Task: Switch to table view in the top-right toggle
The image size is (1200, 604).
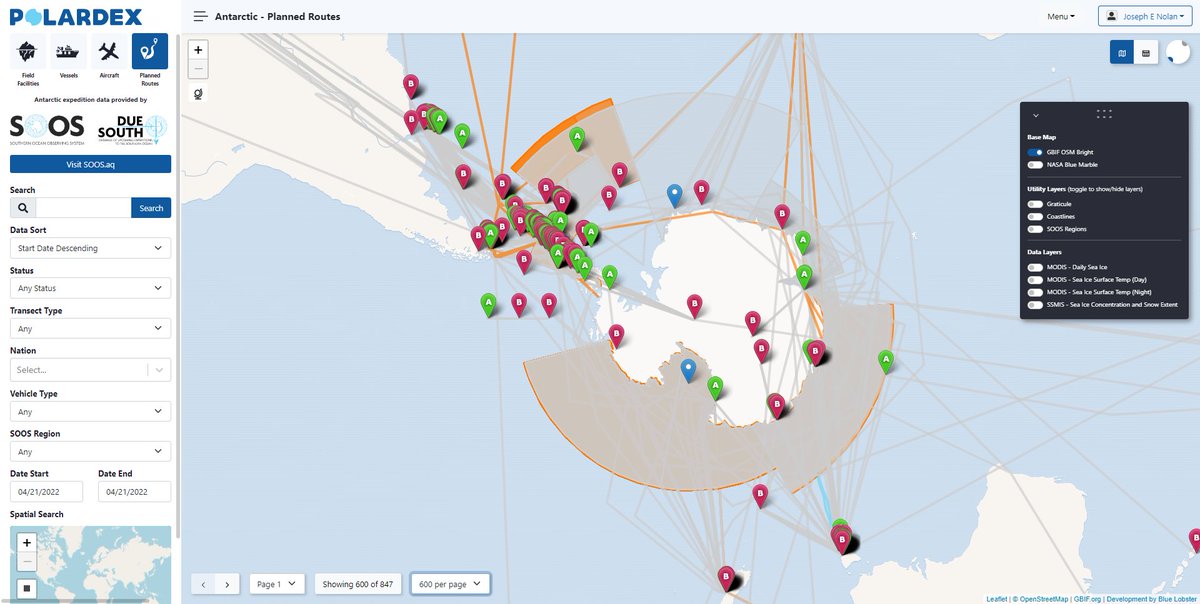Action: tap(1146, 51)
